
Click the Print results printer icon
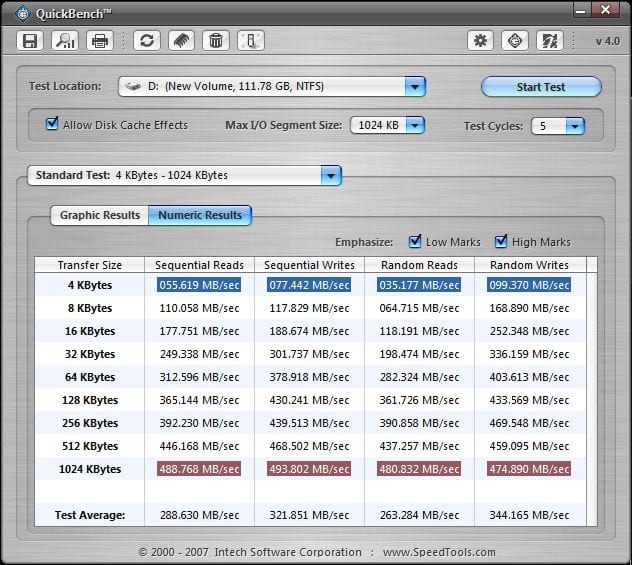point(99,41)
